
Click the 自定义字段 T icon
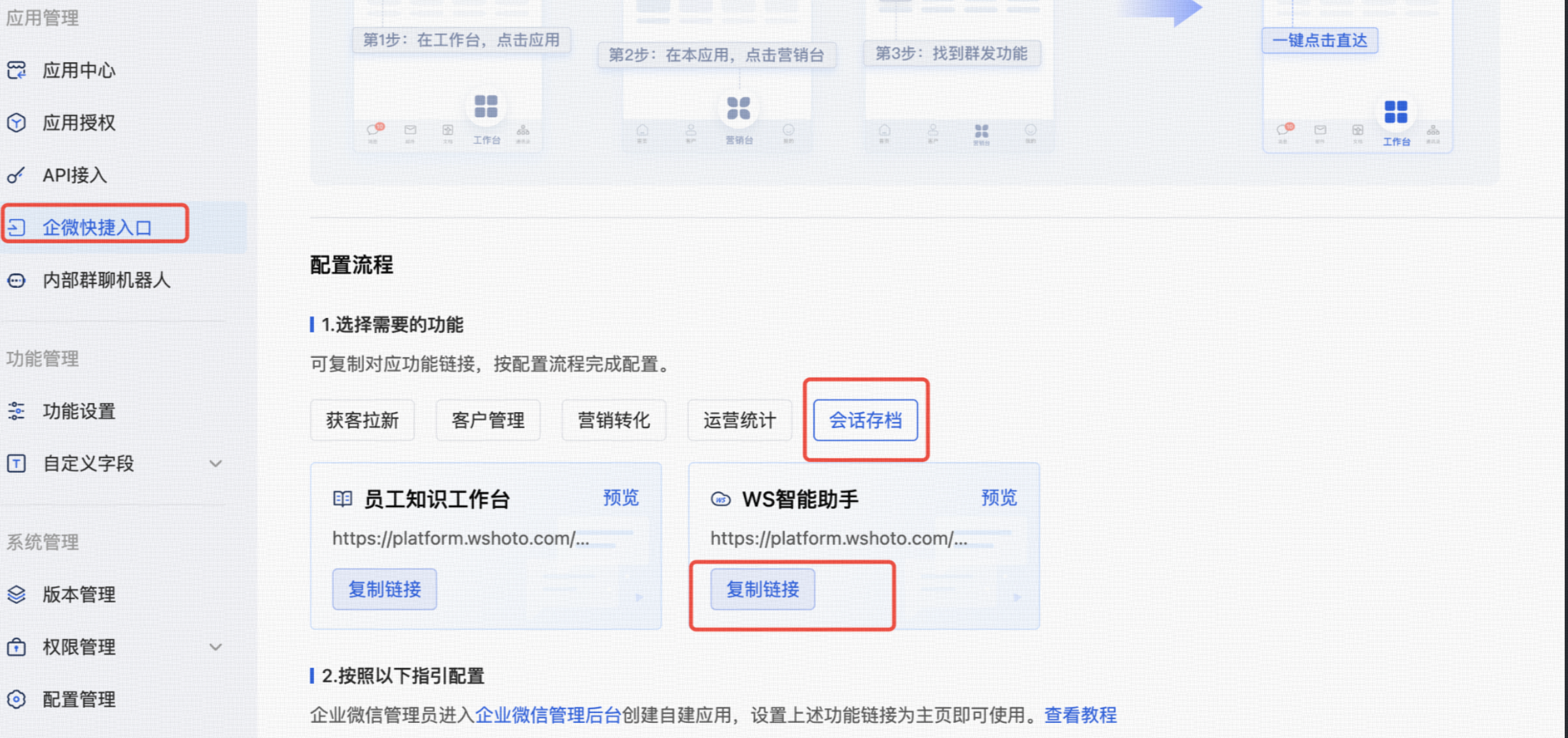coord(16,463)
